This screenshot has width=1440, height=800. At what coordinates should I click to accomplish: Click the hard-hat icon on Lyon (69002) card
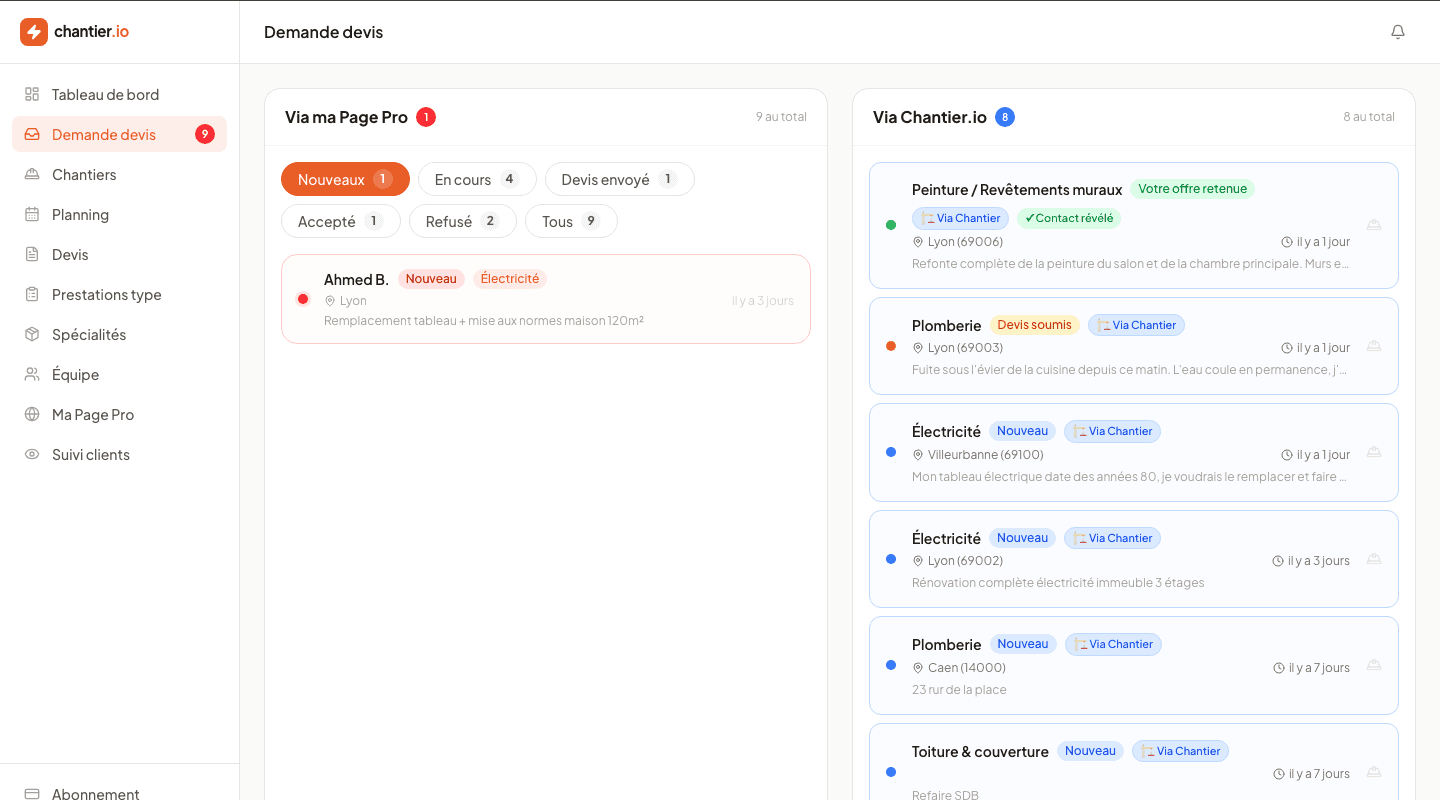1374,559
